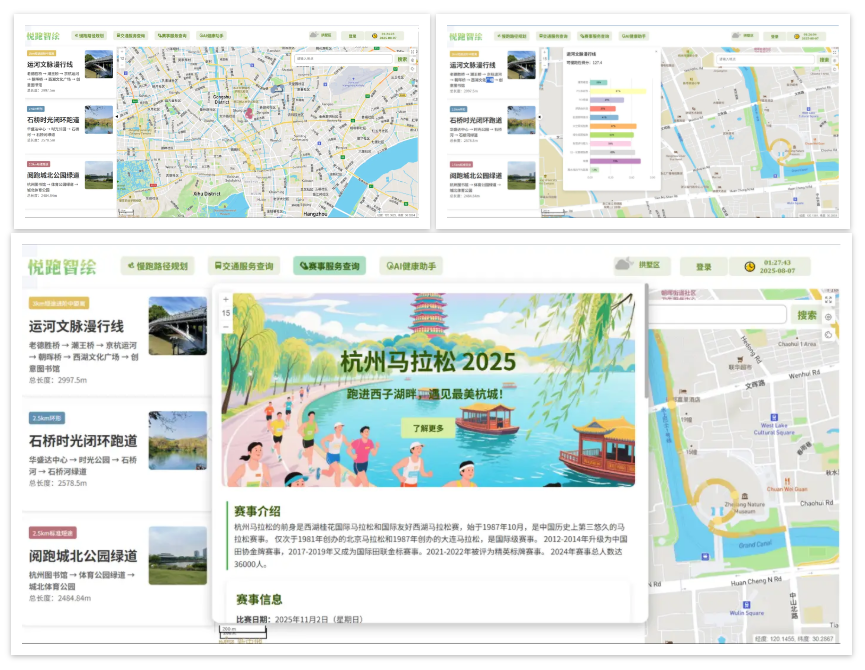Click 赛事信息 heading in popup
Viewport: 865px width, 670px height.
point(259,599)
